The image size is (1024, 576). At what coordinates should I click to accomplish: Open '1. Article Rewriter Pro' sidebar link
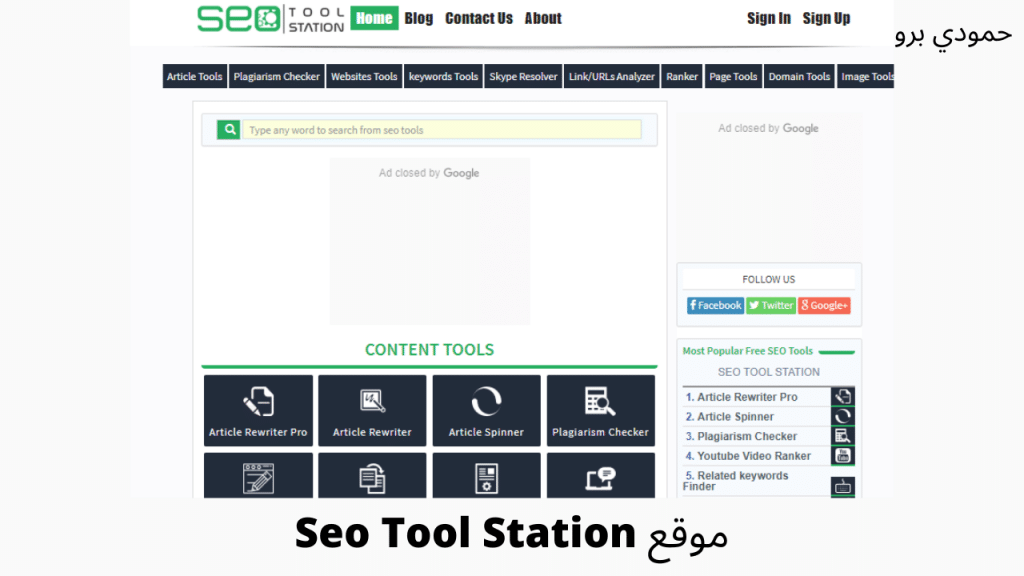point(741,396)
